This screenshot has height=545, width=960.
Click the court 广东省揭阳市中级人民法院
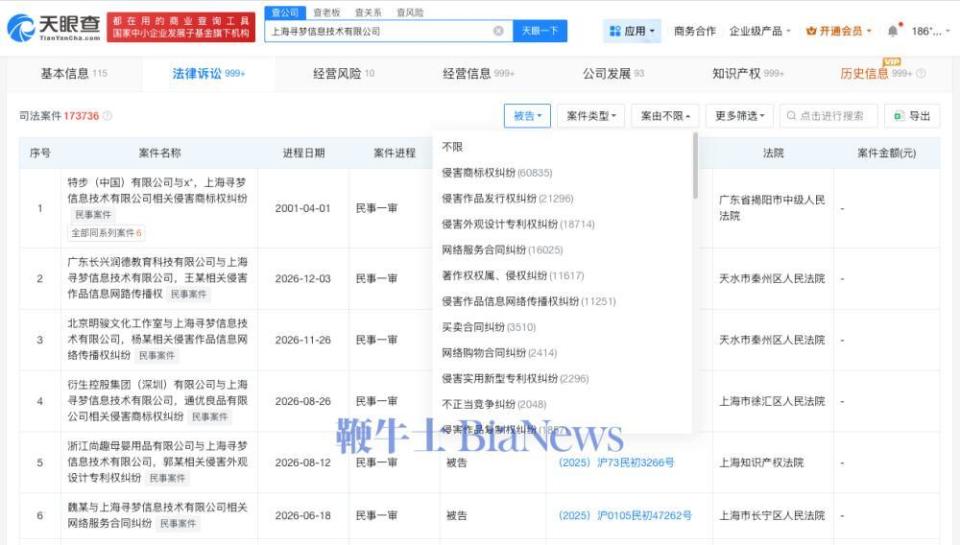771,208
